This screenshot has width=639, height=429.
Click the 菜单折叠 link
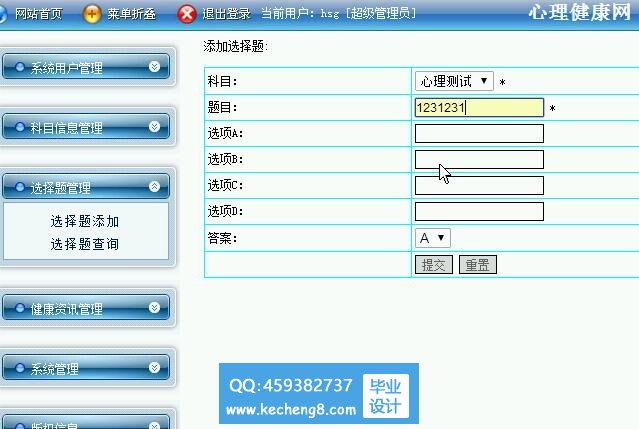tap(131, 14)
